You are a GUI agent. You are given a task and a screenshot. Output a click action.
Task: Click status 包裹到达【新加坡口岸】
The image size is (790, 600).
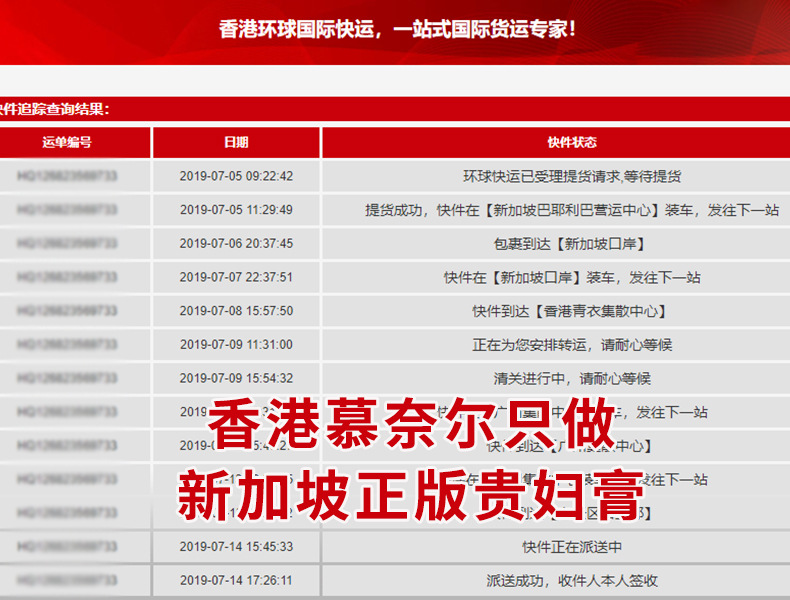572,243
